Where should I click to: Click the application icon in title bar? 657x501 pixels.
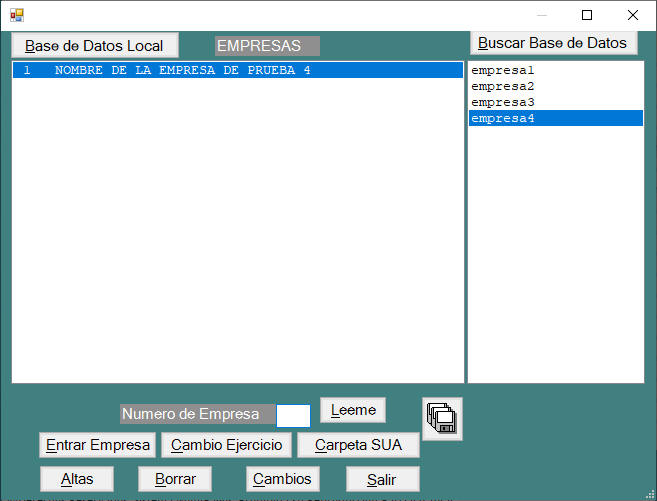(x=16, y=15)
